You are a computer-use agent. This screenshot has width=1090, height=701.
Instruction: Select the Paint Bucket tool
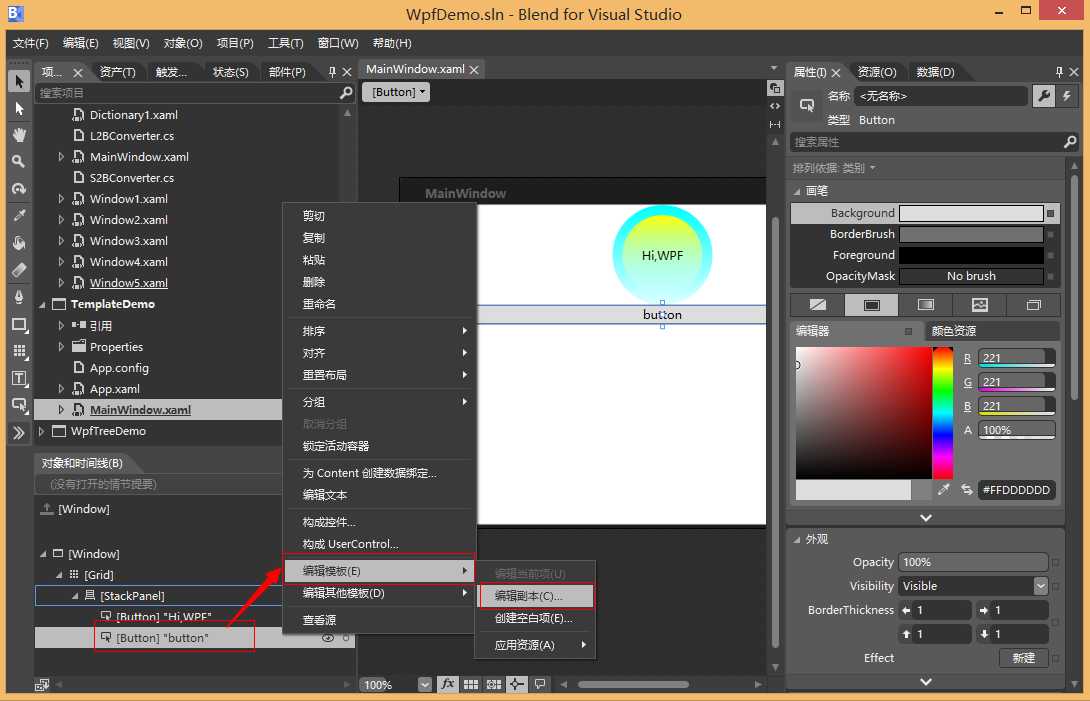pos(19,243)
